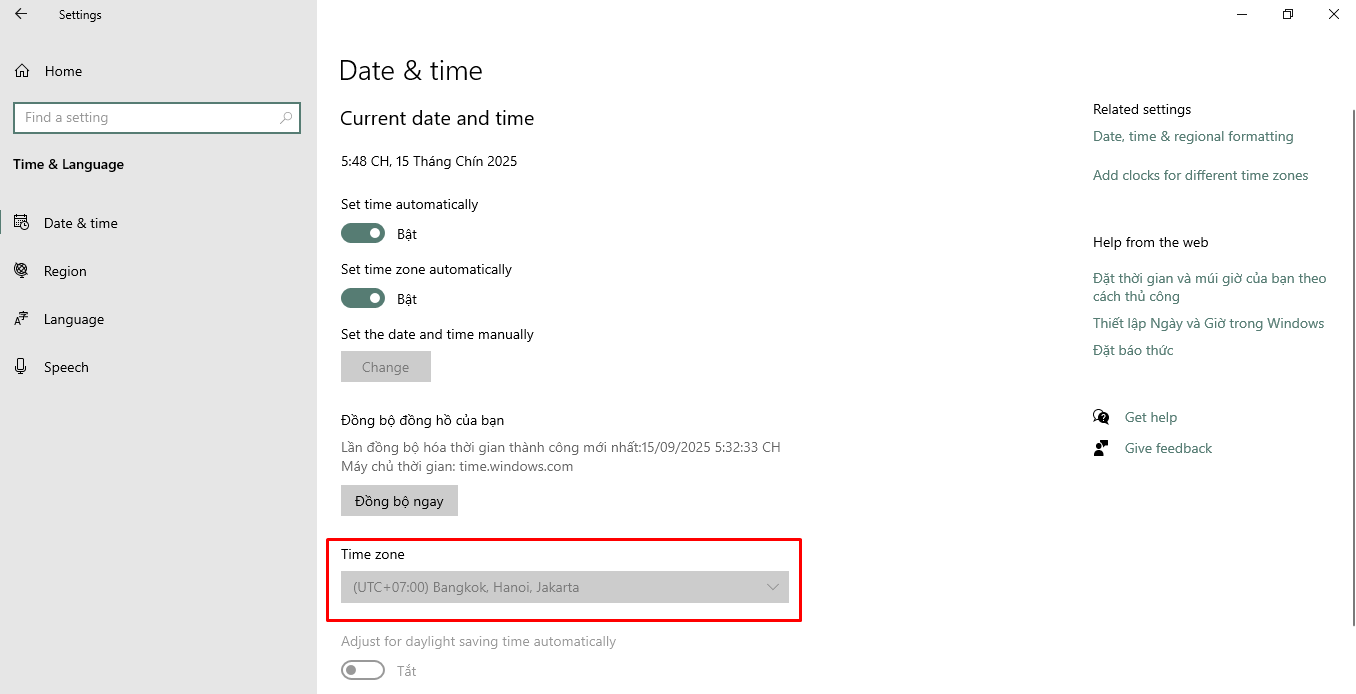Viewport: 1356px width, 694px height.
Task: Open Add clocks for different time zones
Action: click(x=1200, y=175)
